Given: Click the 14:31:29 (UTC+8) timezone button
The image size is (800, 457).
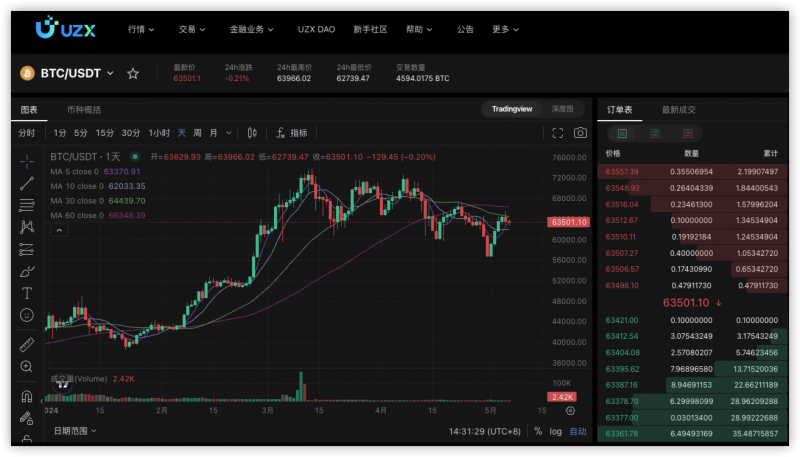Looking at the screenshot, I should [x=484, y=431].
